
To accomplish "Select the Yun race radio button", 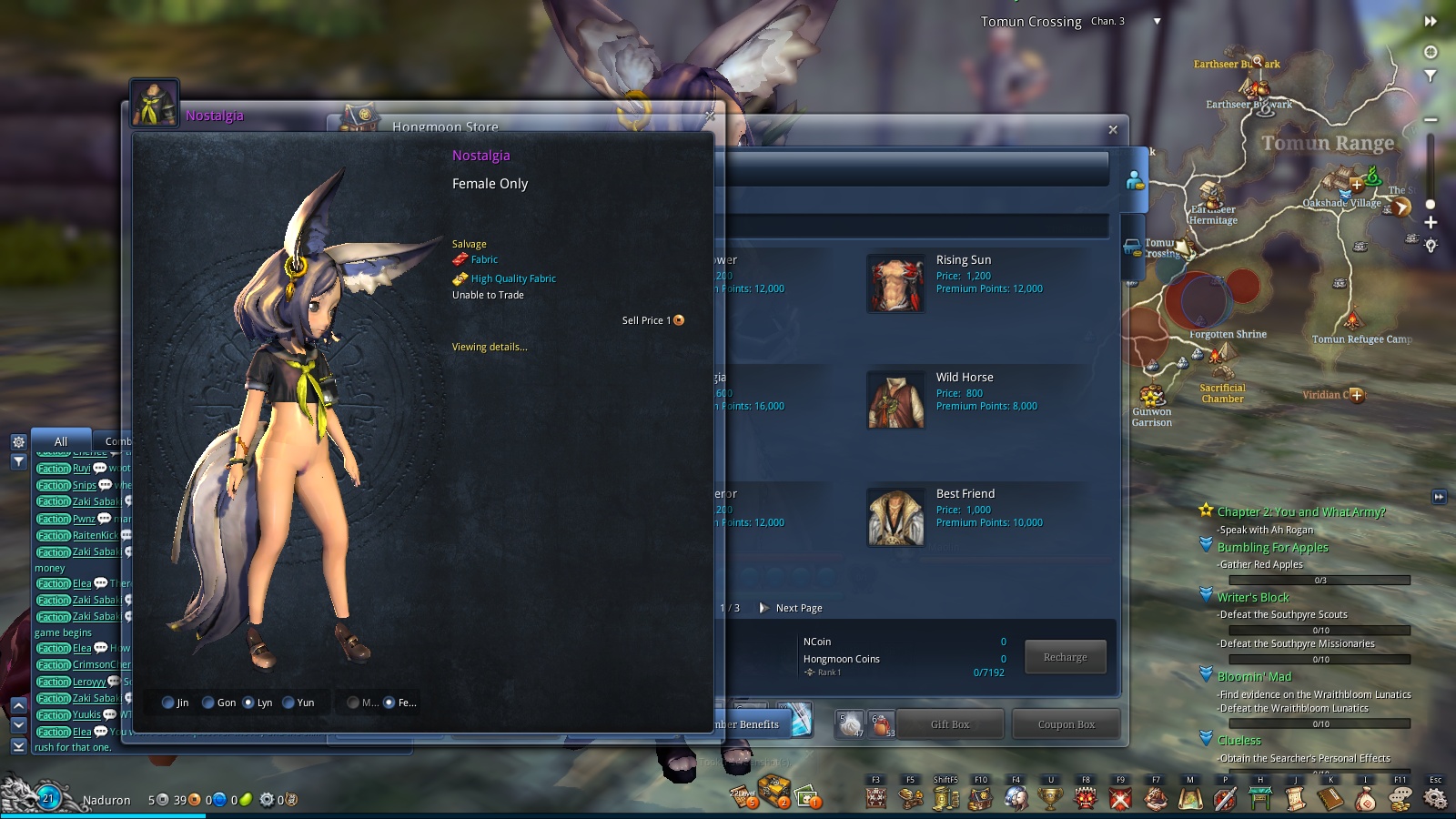I will coord(288,703).
